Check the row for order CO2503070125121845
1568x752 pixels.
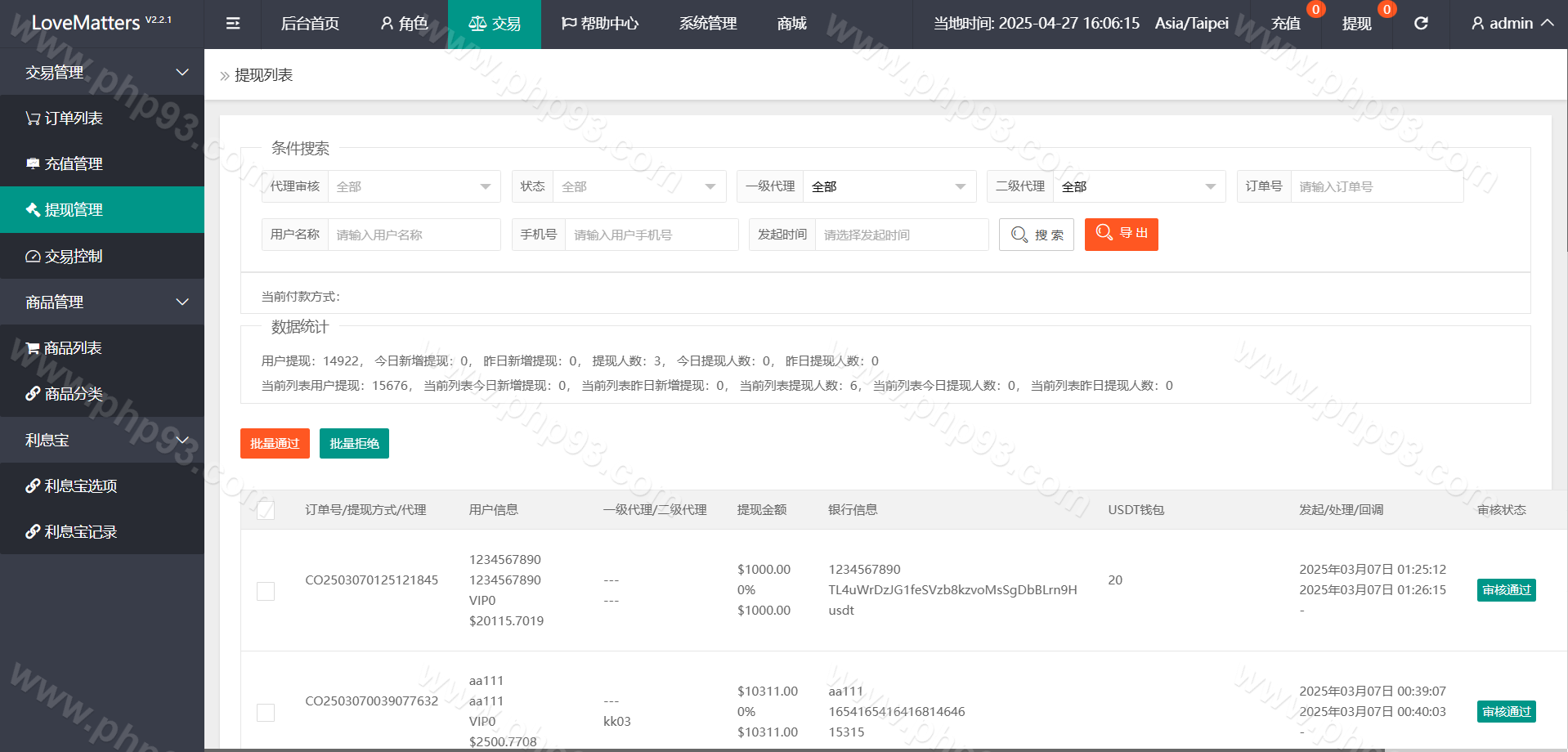(x=266, y=591)
